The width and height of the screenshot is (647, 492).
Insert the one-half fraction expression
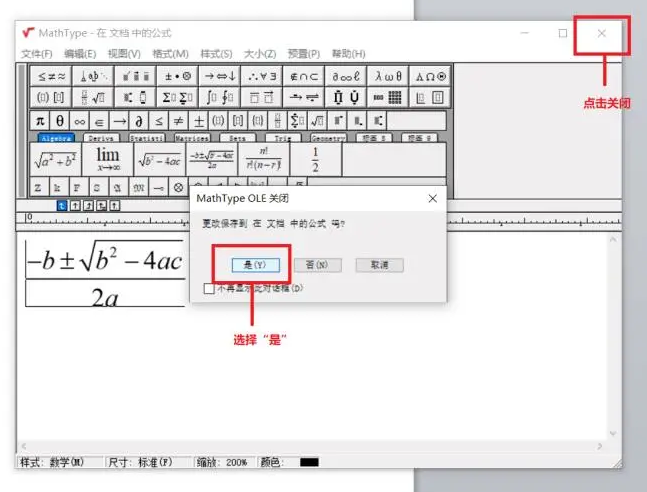(316, 159)
